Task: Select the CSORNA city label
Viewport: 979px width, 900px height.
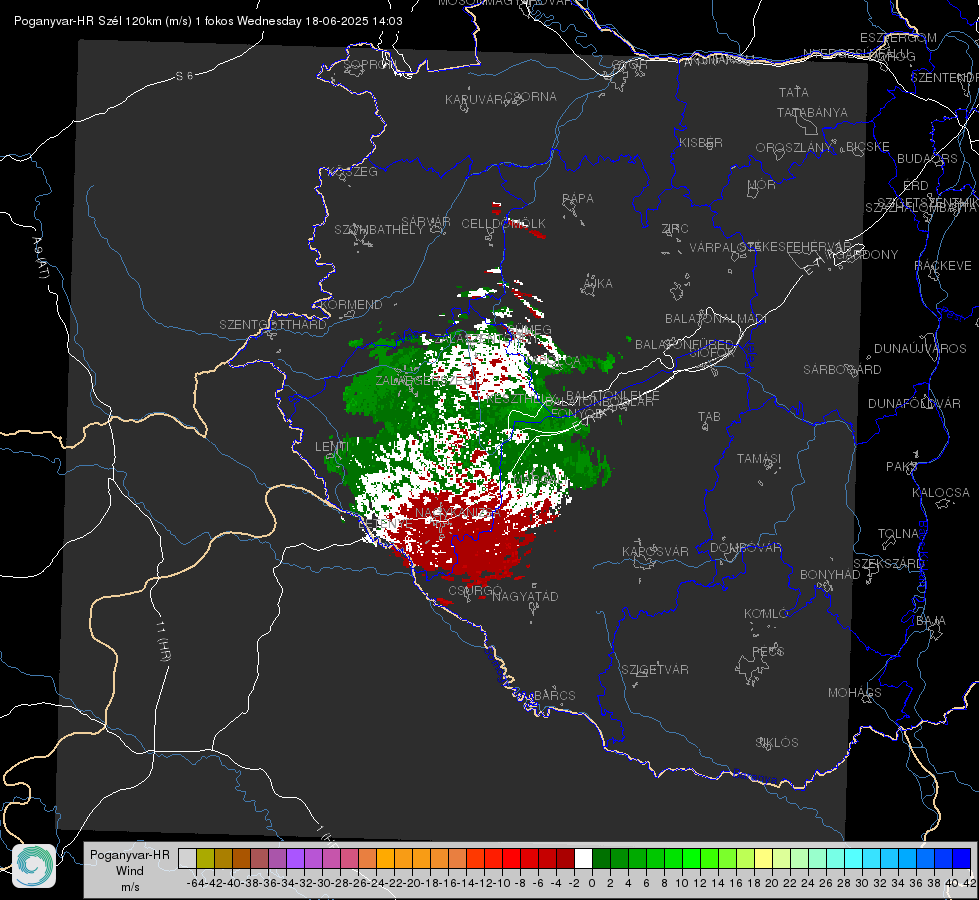Action: point(530,97)
